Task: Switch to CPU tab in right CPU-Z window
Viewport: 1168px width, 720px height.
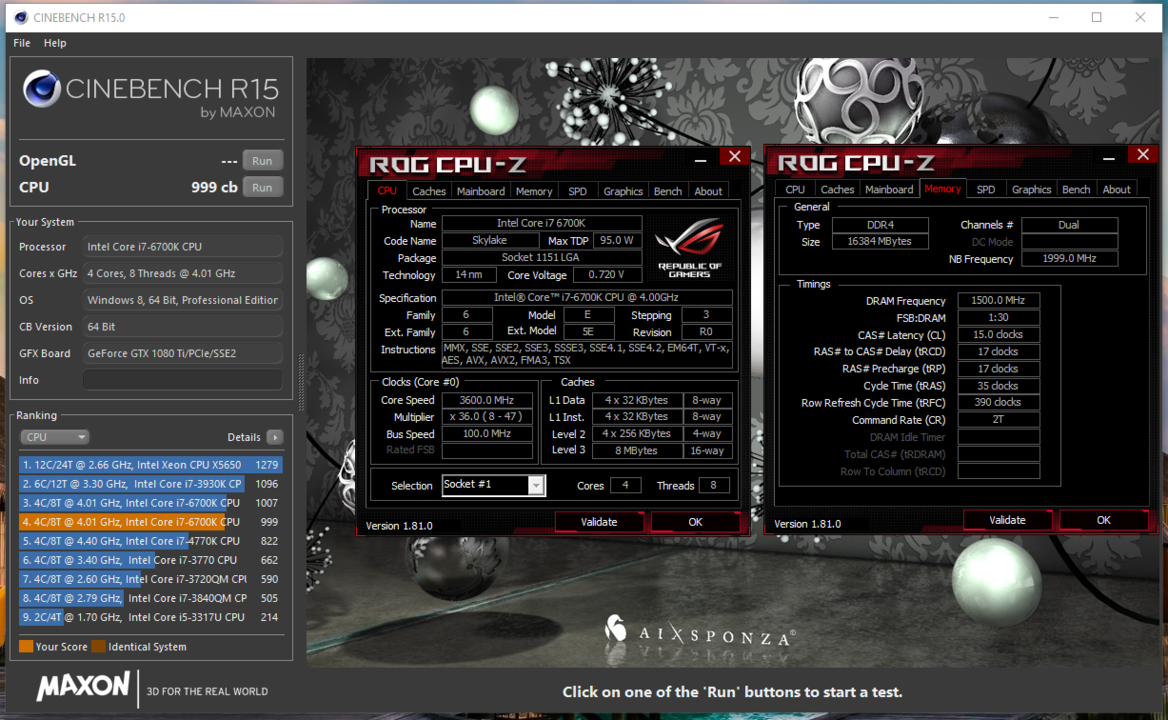Action: tap(795, 189)
